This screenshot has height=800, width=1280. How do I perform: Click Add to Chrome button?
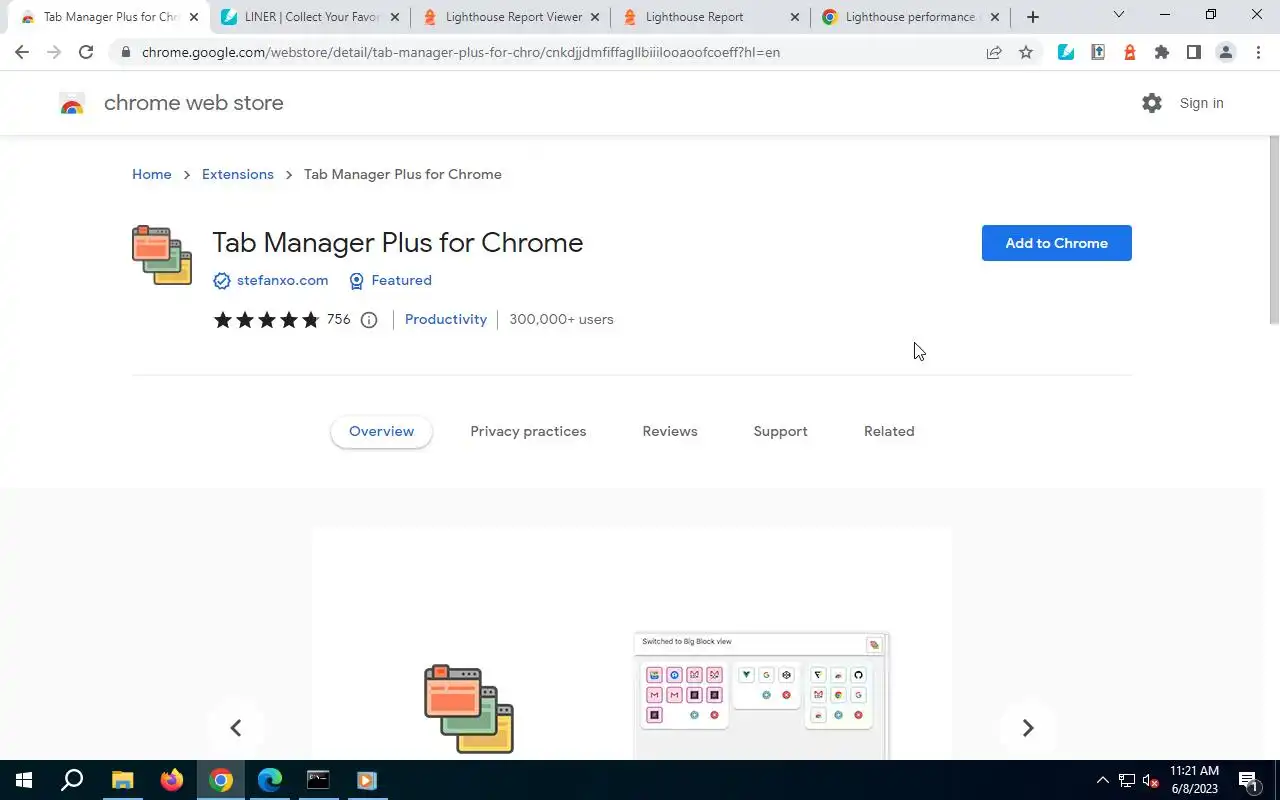tap(1057, 243)
